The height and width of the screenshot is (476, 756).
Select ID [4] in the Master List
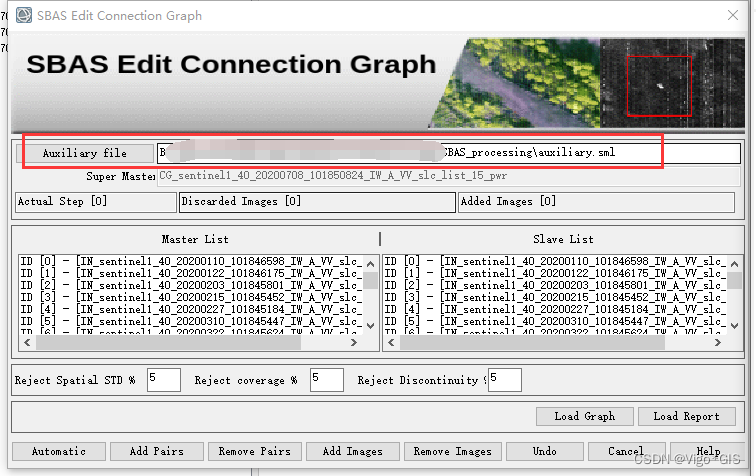tap(191, 310)
